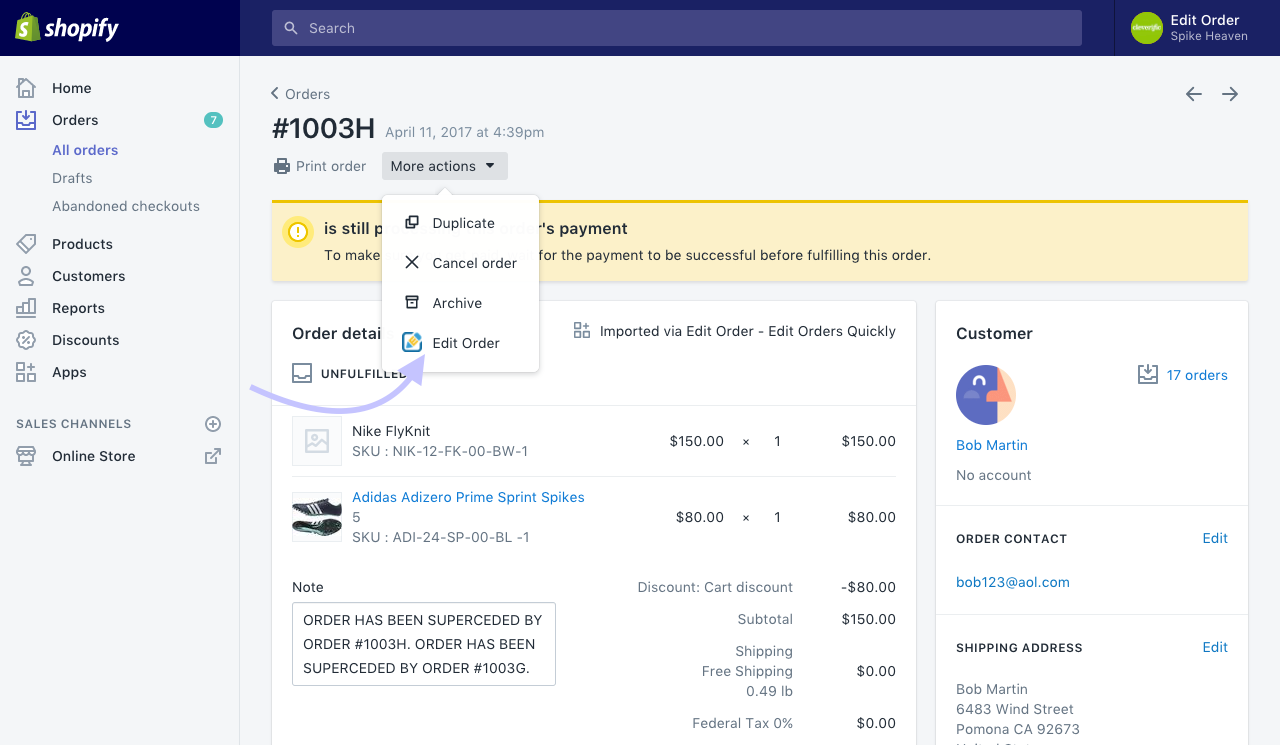Open Reports via its chart icon
Screen dimensions: 1280x745
[x=25, y=308]
